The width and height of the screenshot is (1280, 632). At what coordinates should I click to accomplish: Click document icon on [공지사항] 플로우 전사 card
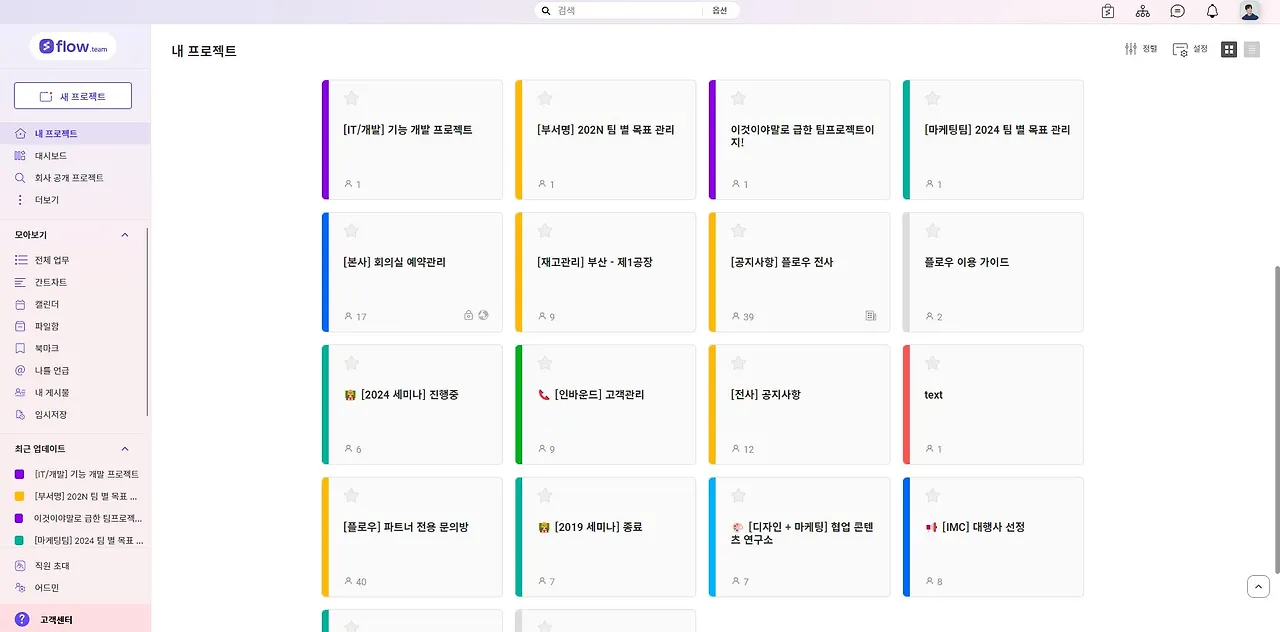pos(871,315)
